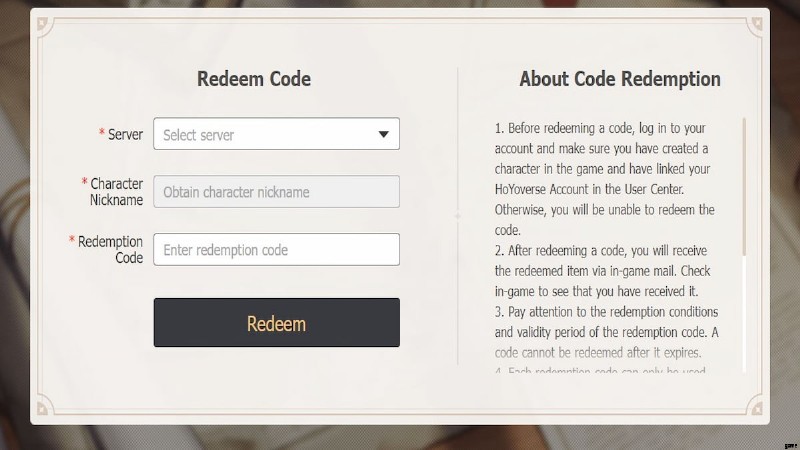Focus the Obtain character nickname field
800x450 pixels.
(x=276, y=192)
